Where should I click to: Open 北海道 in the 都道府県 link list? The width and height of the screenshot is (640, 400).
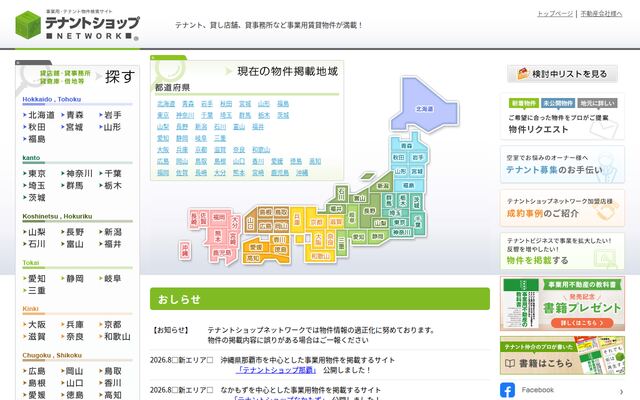pos(166,104)
